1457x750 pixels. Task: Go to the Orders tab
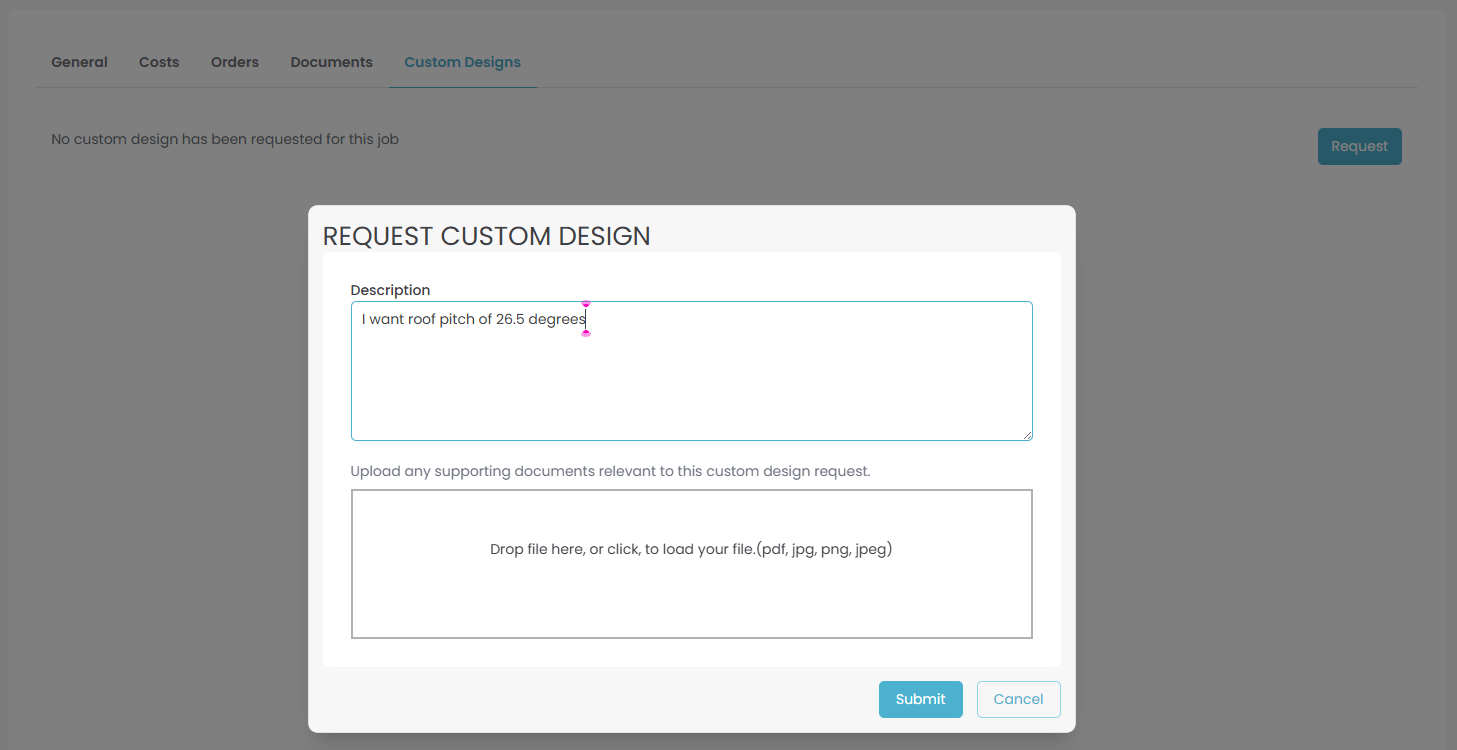click(235, 62)
